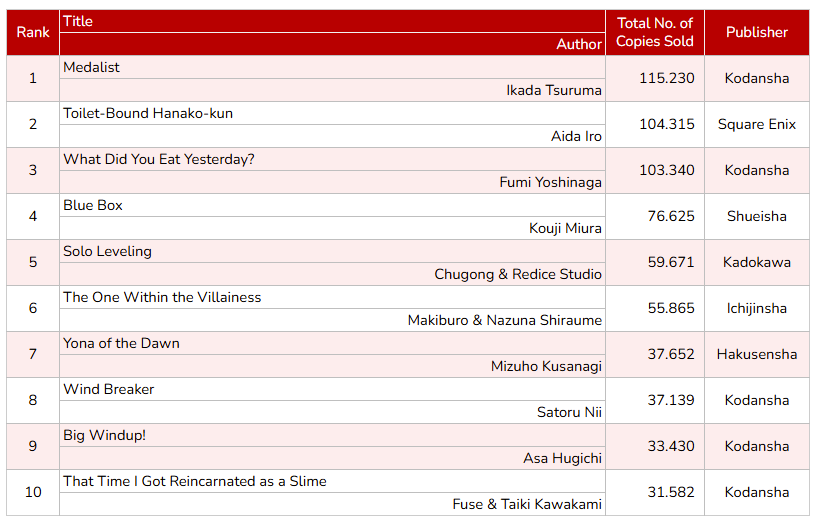Click the copies value 103.340
Screen dimensions: 817x523
pyautogui.click(x=666, y=170)
